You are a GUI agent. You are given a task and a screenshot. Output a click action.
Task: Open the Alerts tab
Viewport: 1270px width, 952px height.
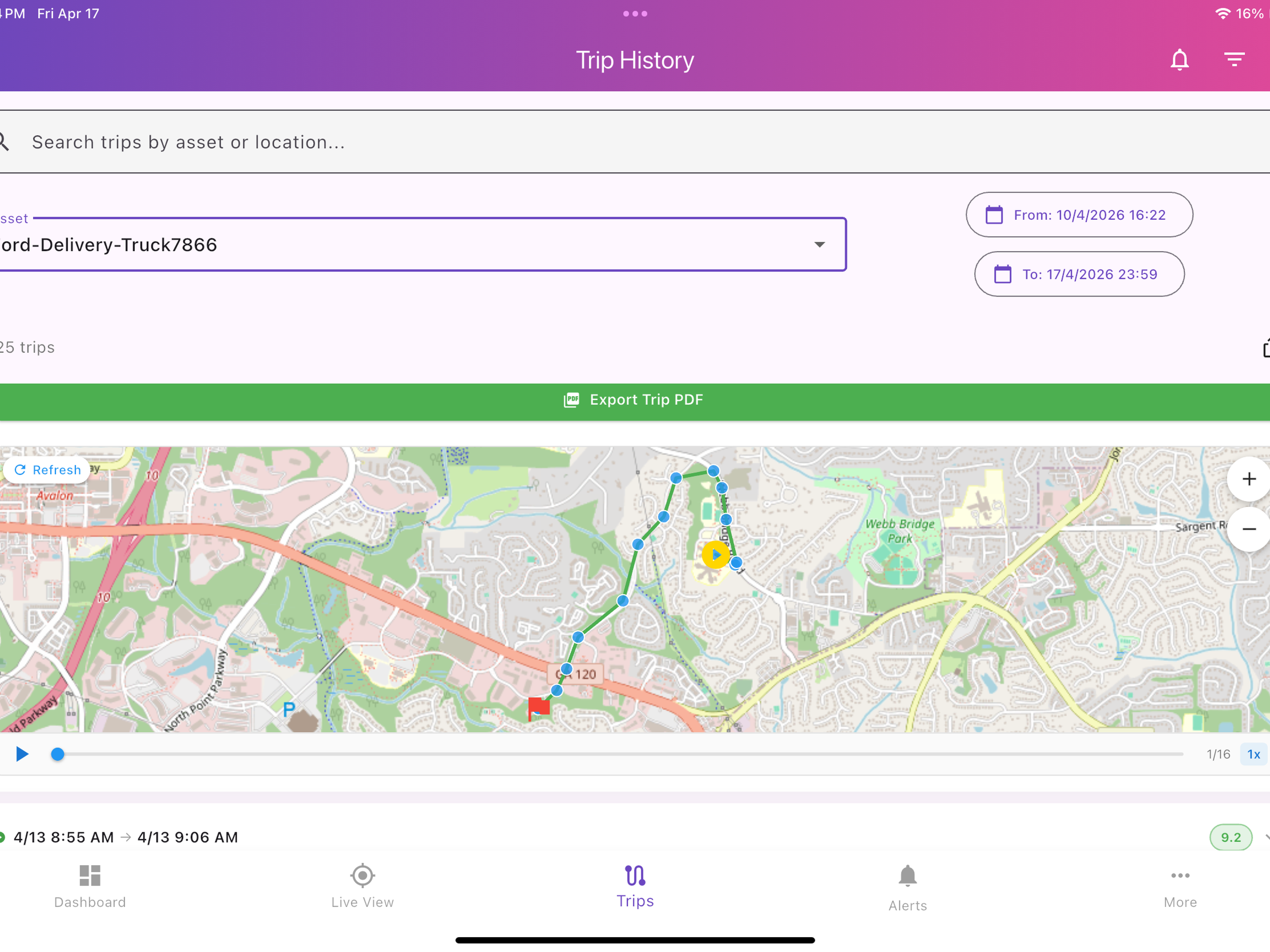pyautogui.click(x=907, y=888)
